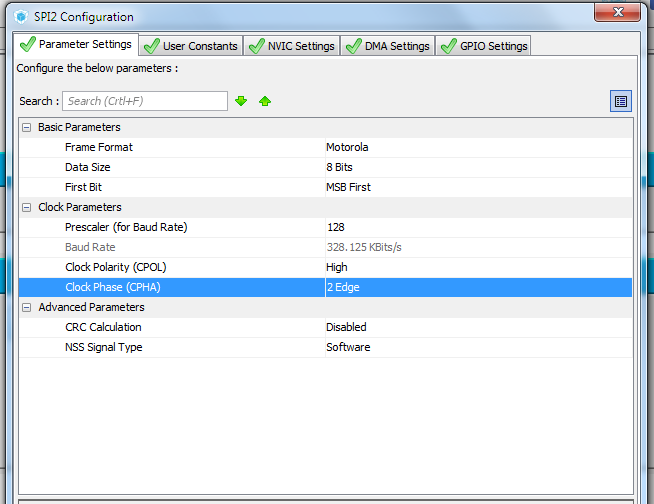Collapse the Basic Parameters section
The width and height of the screenshot is (654, 504).
tap(26, 127)
